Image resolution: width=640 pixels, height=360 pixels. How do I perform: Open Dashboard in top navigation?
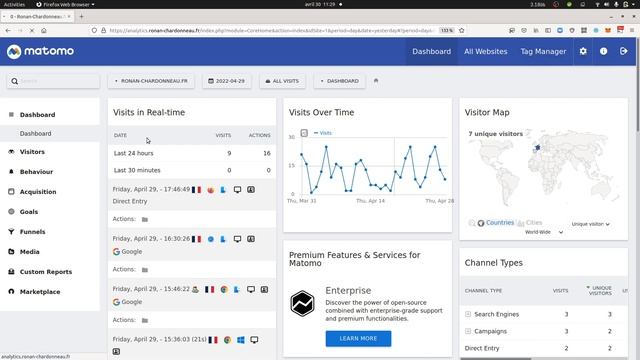pos(431,51)
